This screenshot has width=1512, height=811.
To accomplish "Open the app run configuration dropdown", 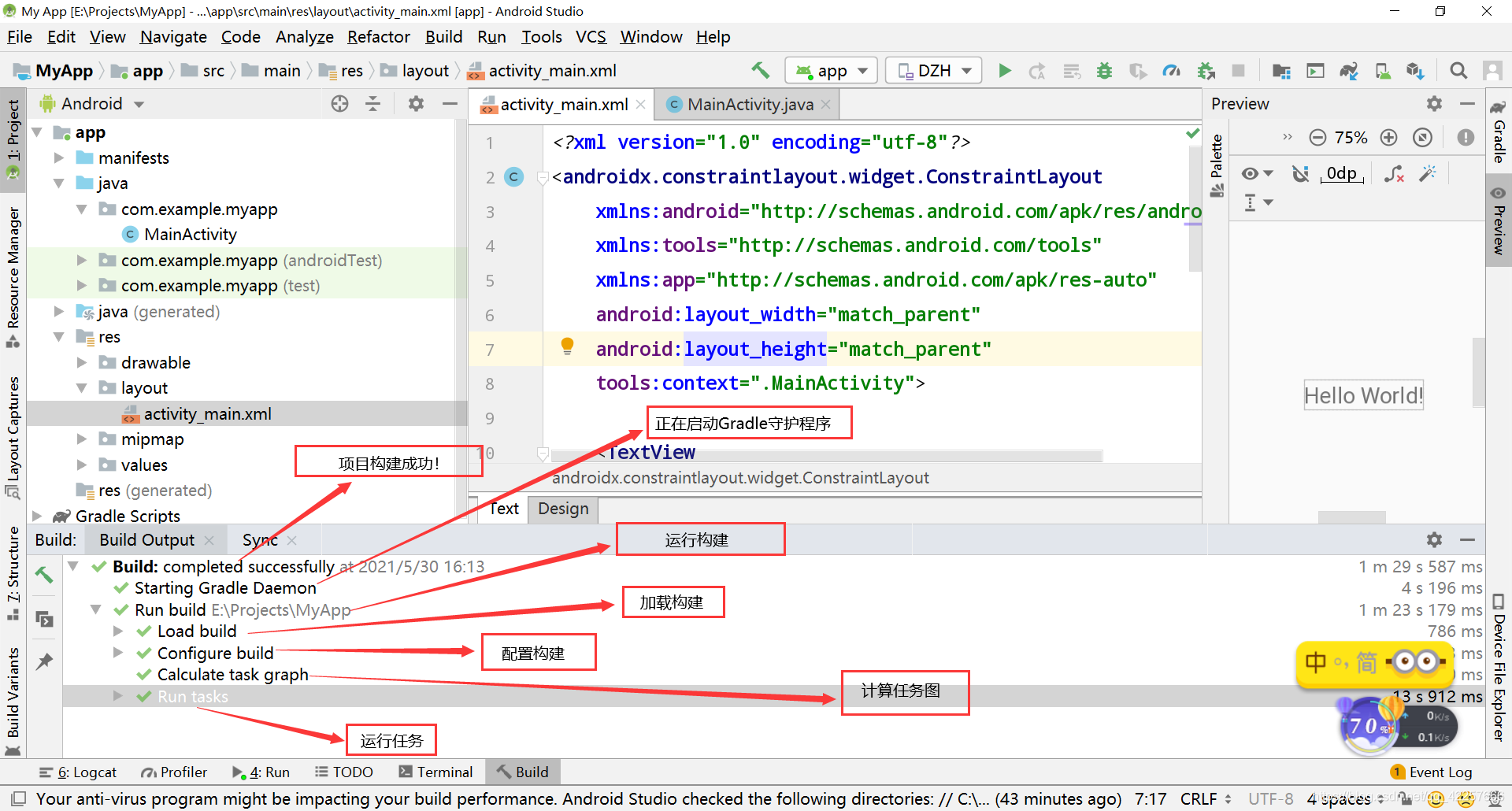I will click(831, 71).
